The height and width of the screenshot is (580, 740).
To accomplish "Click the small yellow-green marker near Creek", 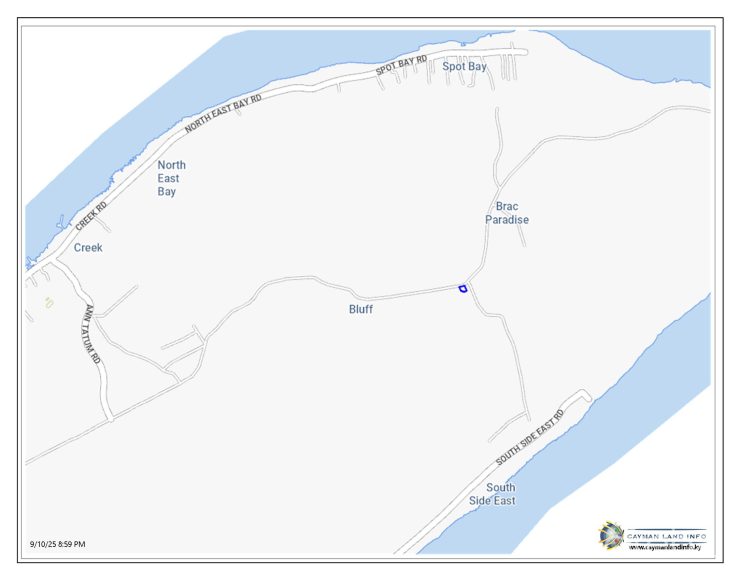I will (49, 303).
